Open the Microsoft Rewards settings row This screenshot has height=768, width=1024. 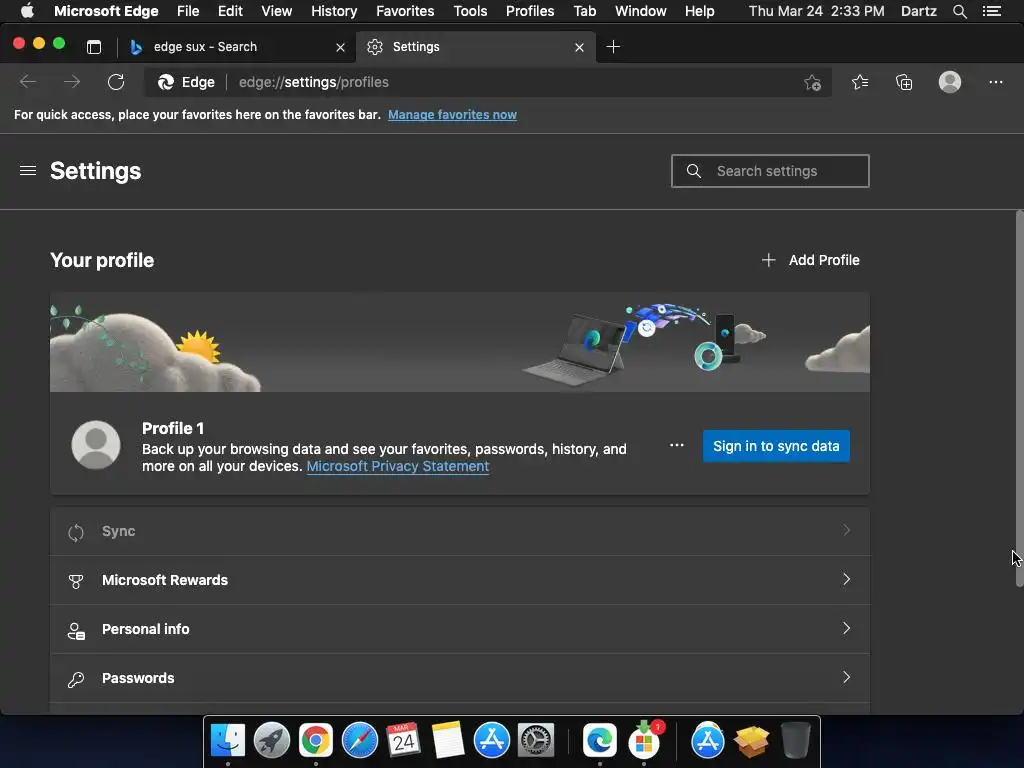(460, 580)
